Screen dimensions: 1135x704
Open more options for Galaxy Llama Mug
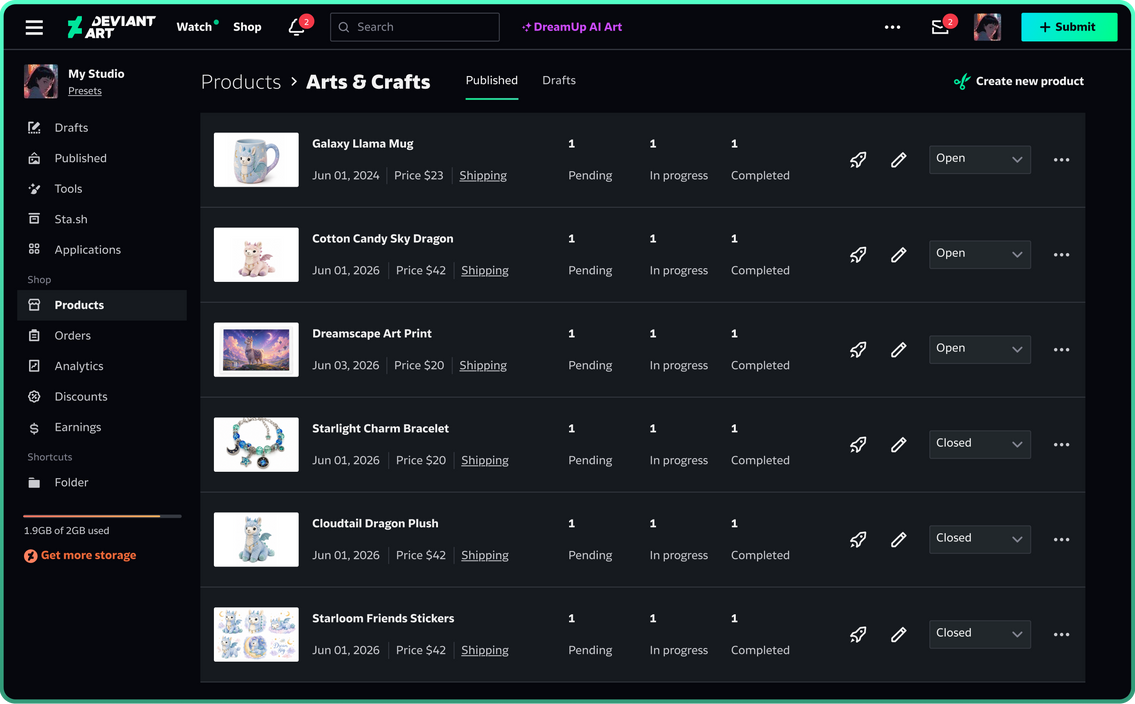click(x=1061, y=160)
